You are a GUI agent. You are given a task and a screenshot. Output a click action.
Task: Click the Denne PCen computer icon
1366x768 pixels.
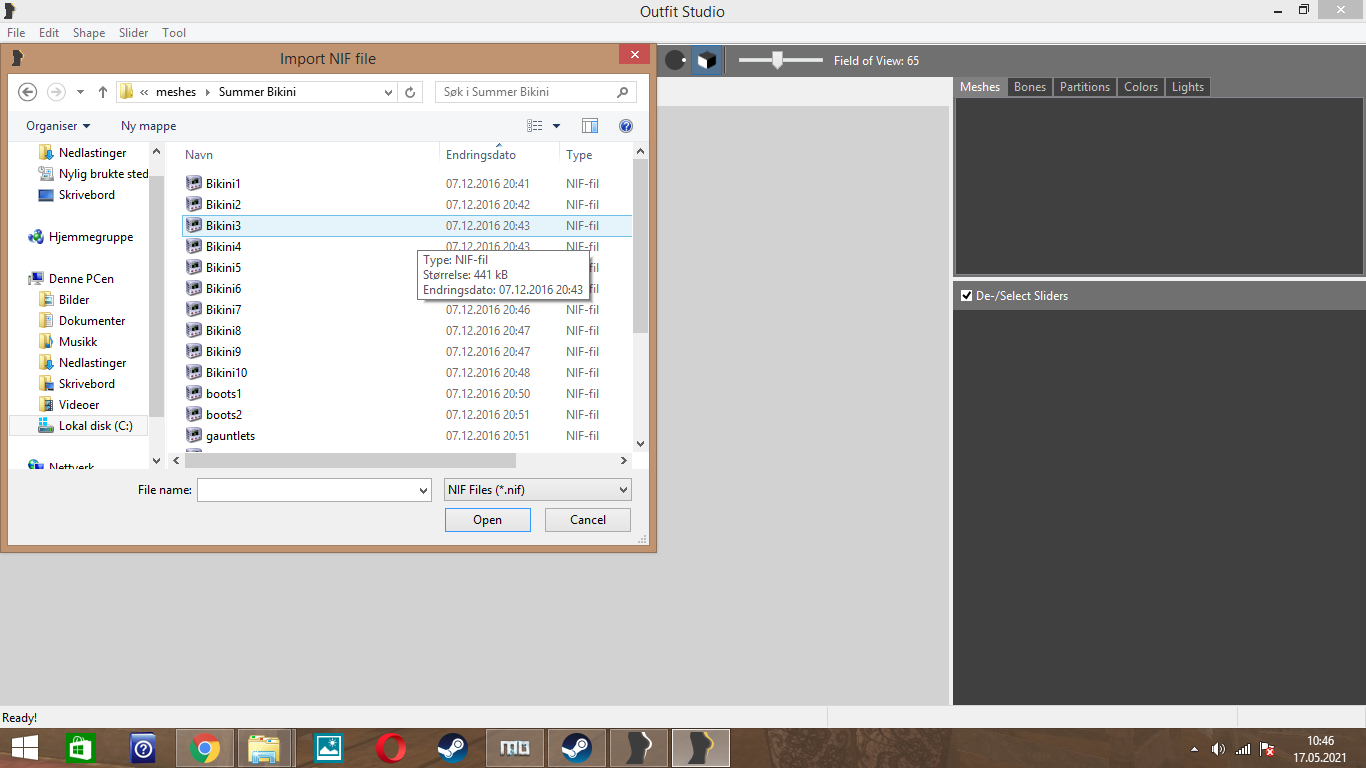click(x=36, y=279)
